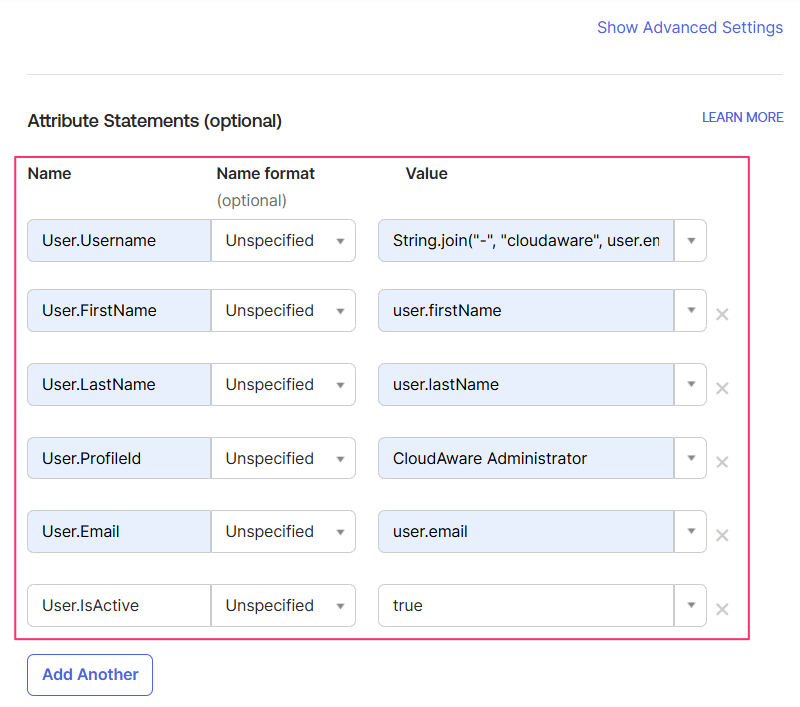Open the value dropdown arrow beside String.join expression
Viewport: 800px width, 707px height.
point(691,240)
